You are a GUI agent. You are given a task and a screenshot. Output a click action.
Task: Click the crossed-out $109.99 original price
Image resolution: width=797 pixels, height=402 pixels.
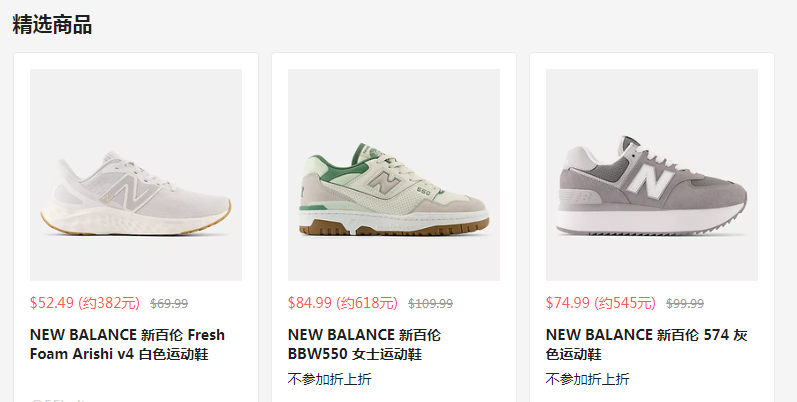[x=431, y=304]
